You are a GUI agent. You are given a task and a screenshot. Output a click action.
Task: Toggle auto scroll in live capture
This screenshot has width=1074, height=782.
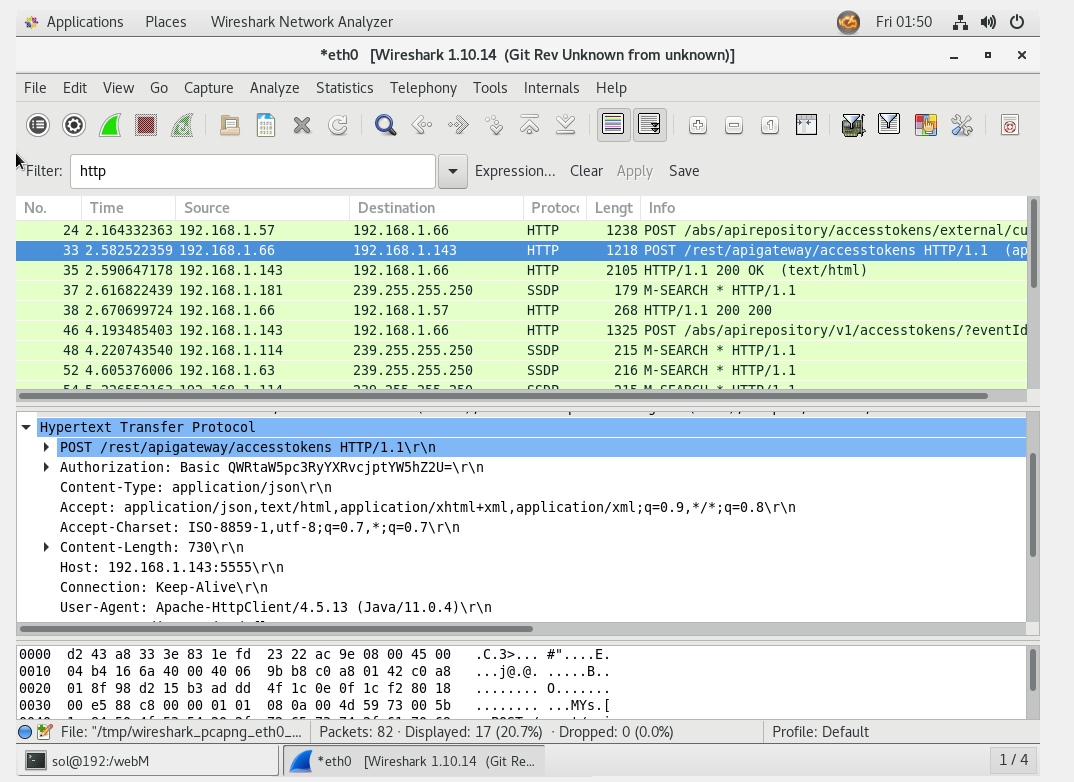click(649, 125)
